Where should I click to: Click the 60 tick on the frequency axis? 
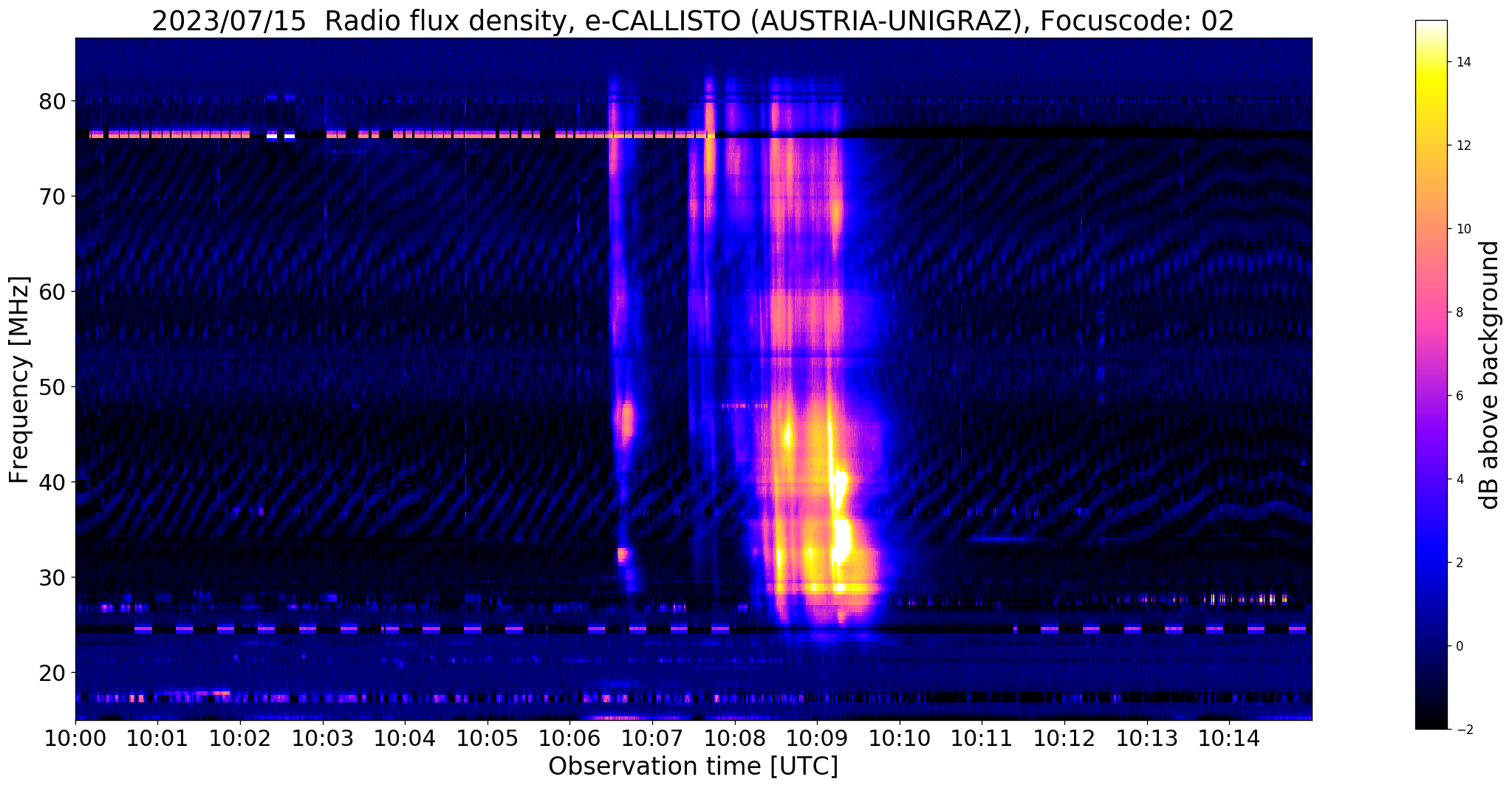pyautogui.click(x=52, y=292)
